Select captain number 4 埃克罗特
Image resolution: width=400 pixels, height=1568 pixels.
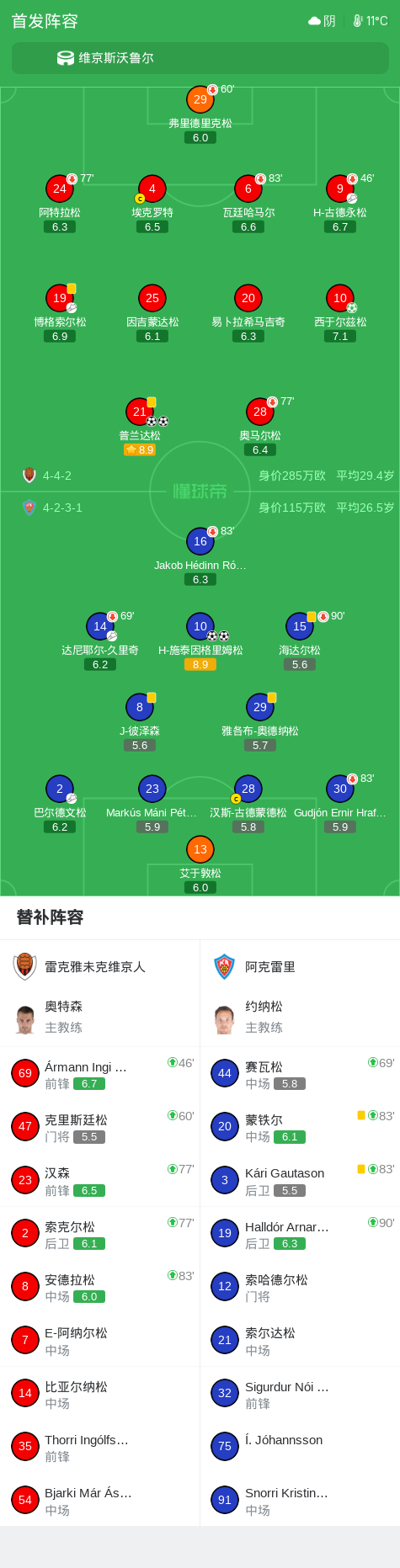point(152,189)
